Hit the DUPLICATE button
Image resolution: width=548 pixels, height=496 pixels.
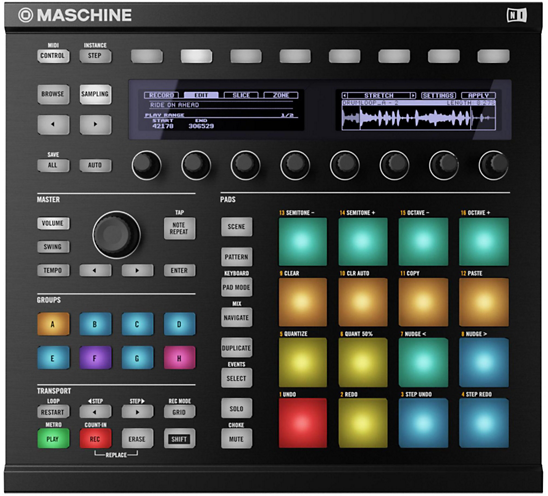pyautogui.click(x=236, y=348)
